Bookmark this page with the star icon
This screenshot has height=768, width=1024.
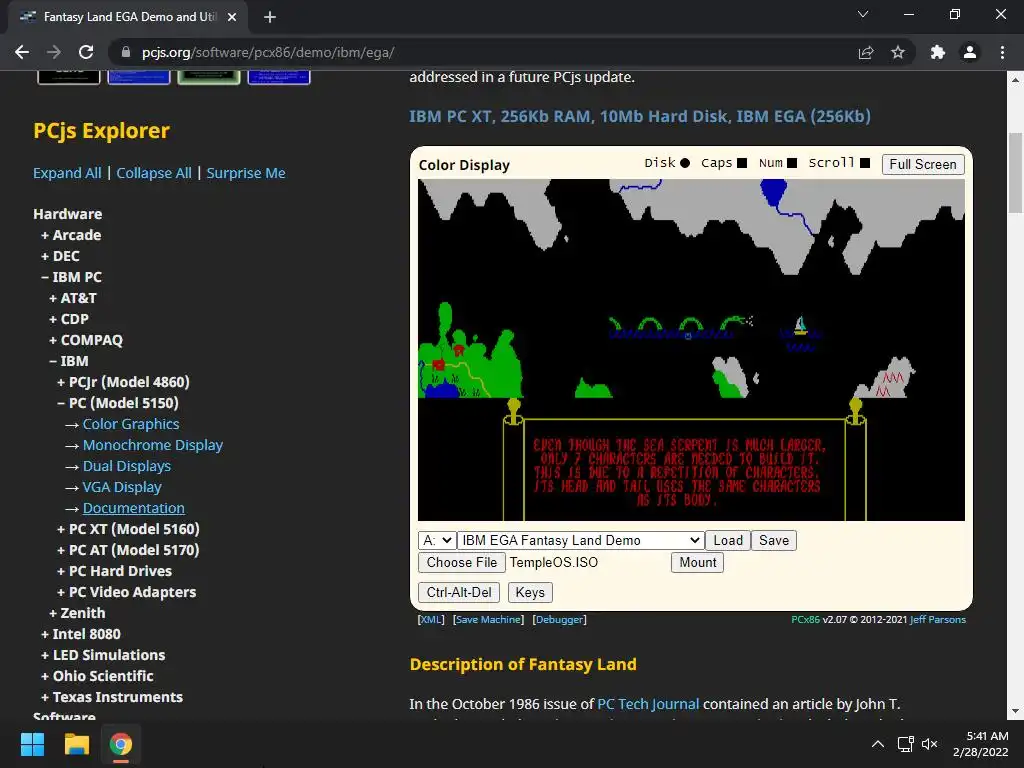coord(898,52)
